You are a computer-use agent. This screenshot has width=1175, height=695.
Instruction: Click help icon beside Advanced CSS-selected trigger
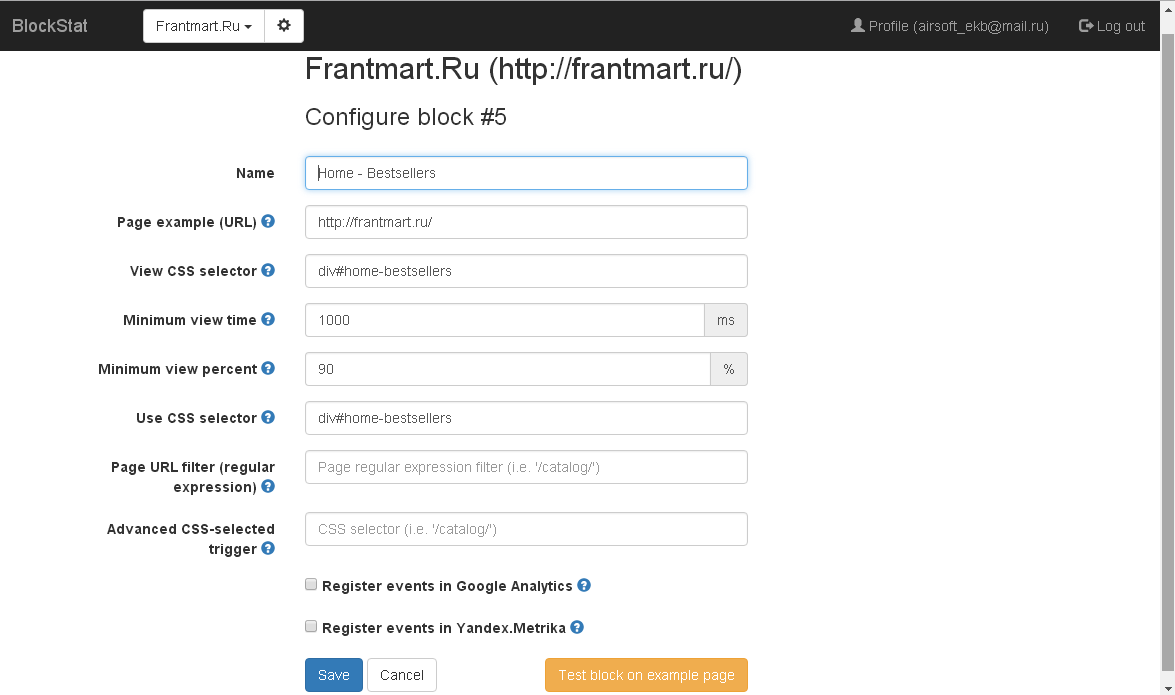(x=268, y=549)
